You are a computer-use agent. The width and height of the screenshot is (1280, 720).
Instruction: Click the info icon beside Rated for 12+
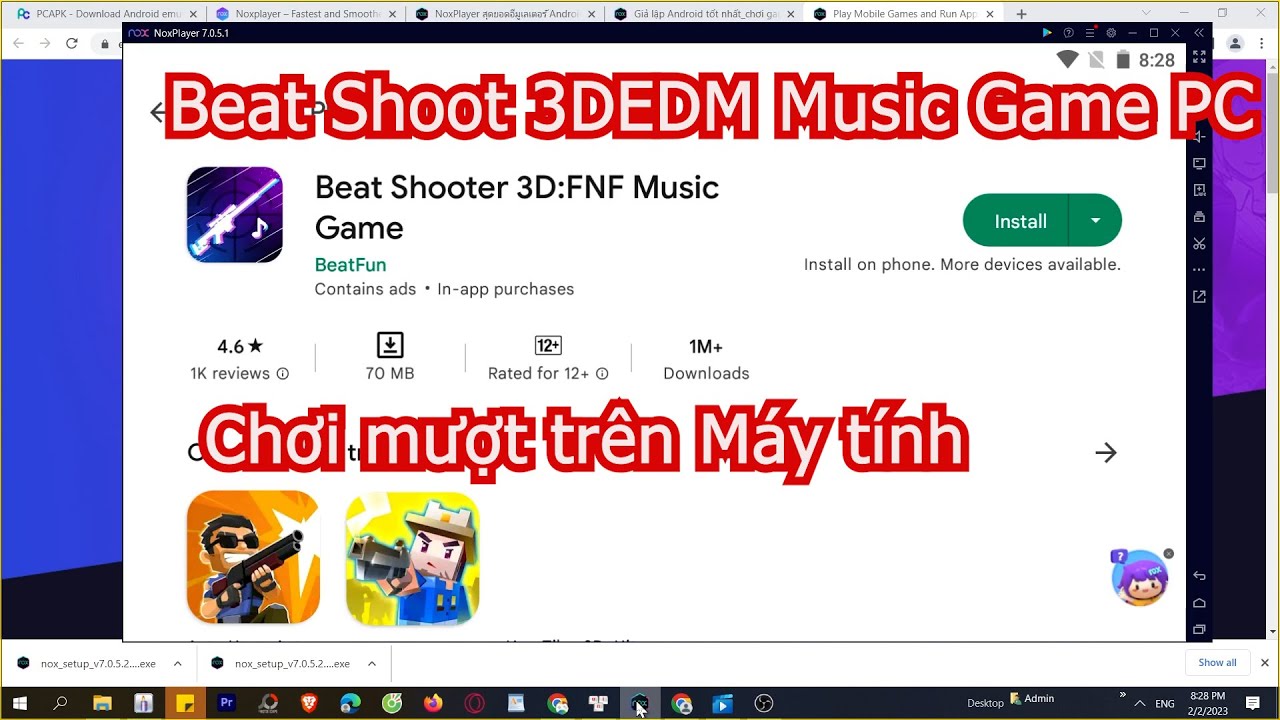pyautogui.click(x=602, y=374)
